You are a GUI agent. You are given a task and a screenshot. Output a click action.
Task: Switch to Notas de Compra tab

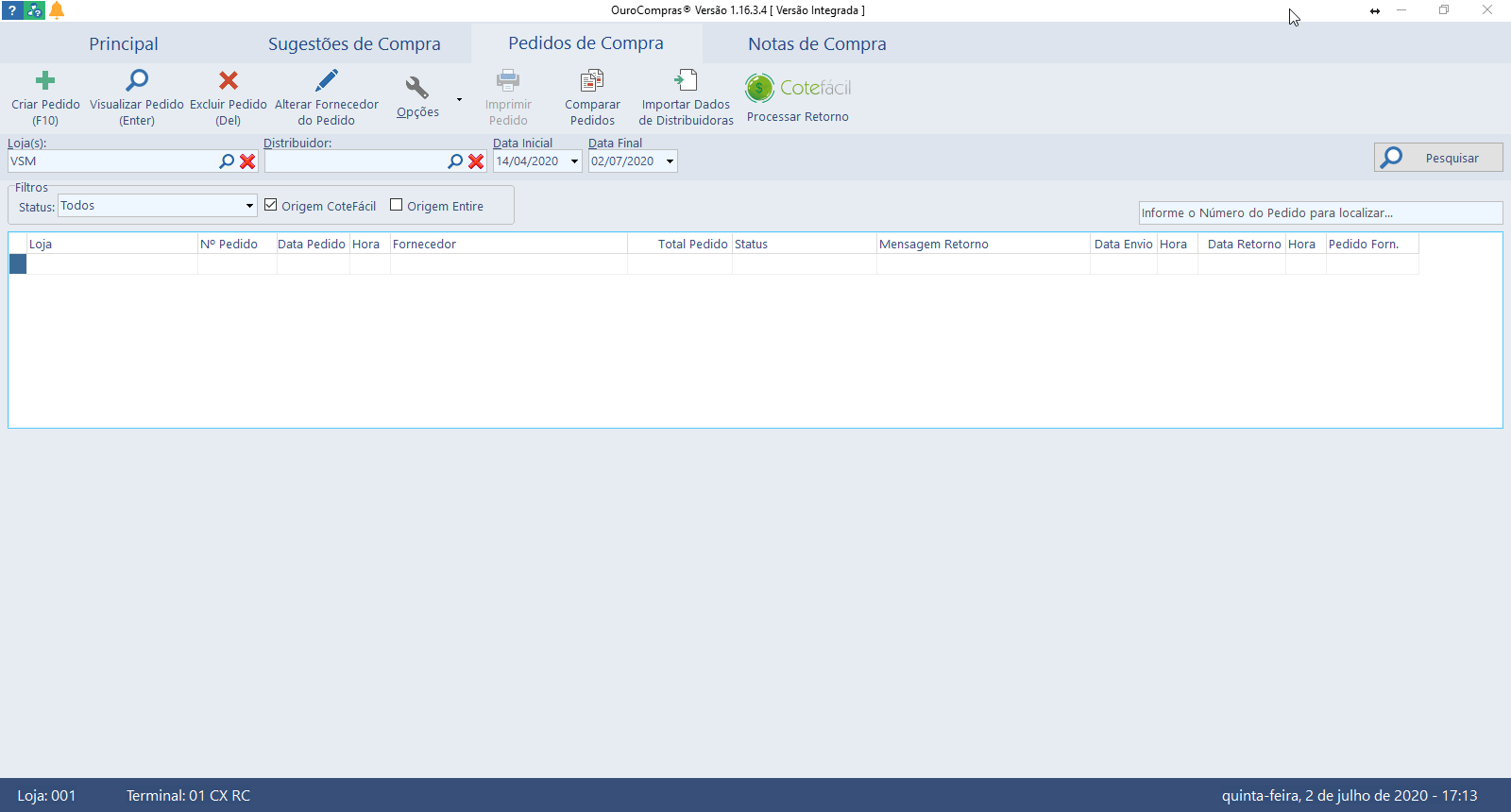[817, 44]
